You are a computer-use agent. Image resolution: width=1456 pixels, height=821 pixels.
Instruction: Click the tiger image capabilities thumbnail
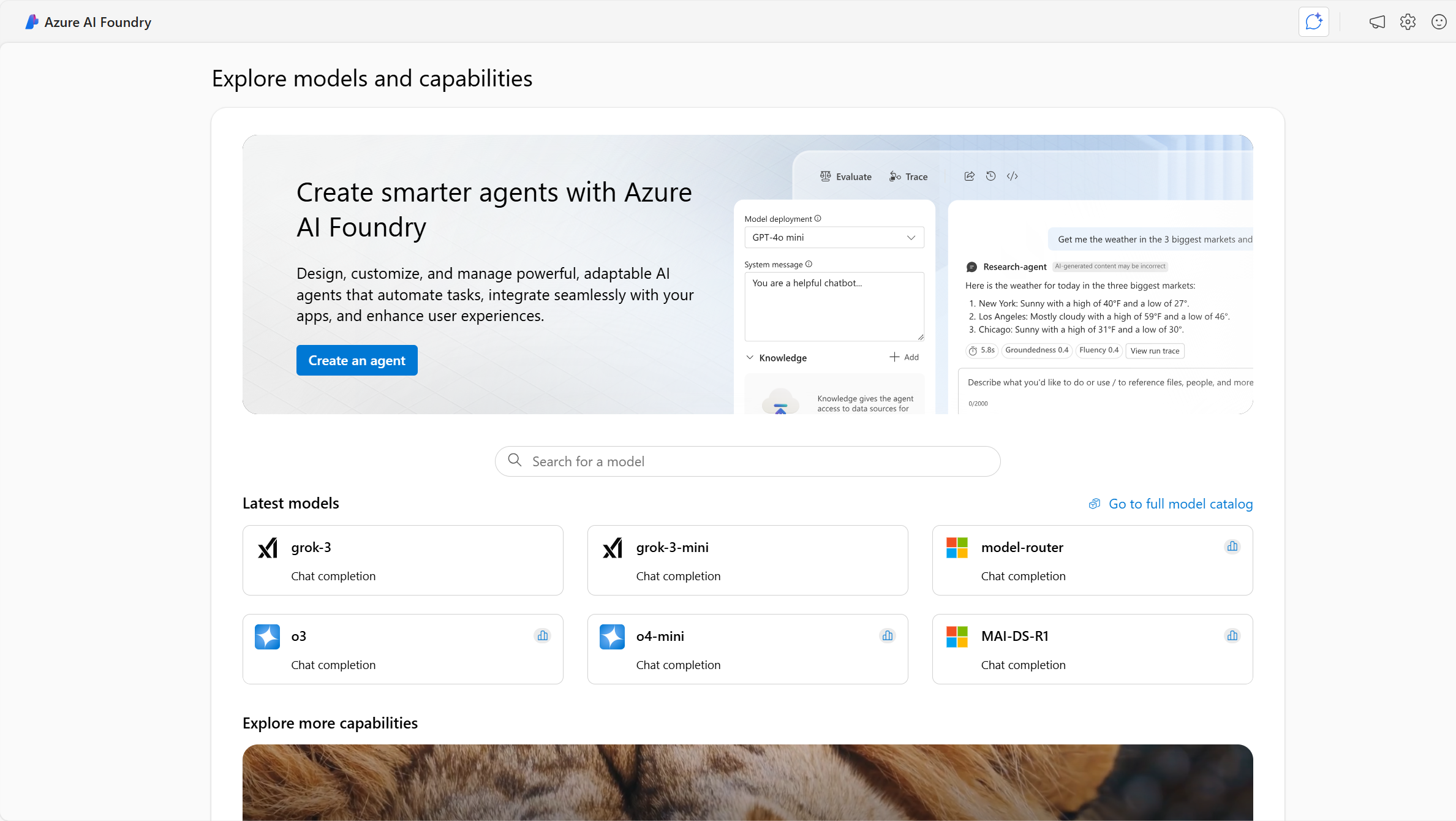(x=748, y=782)
